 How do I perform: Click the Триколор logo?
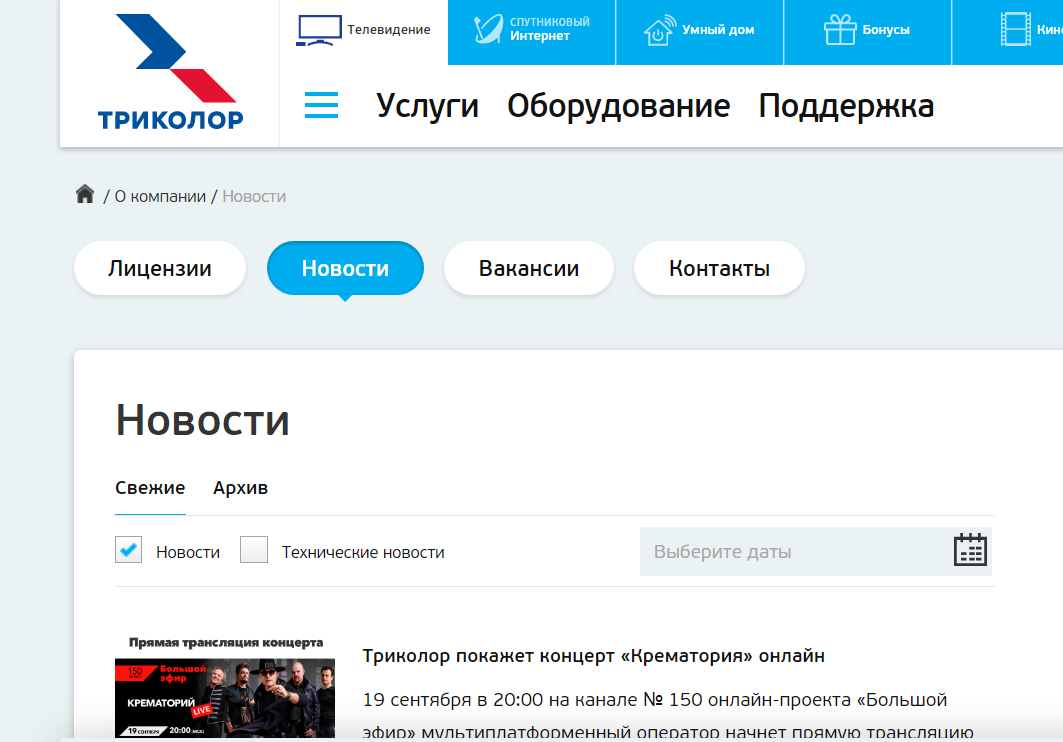coord(170,71)
